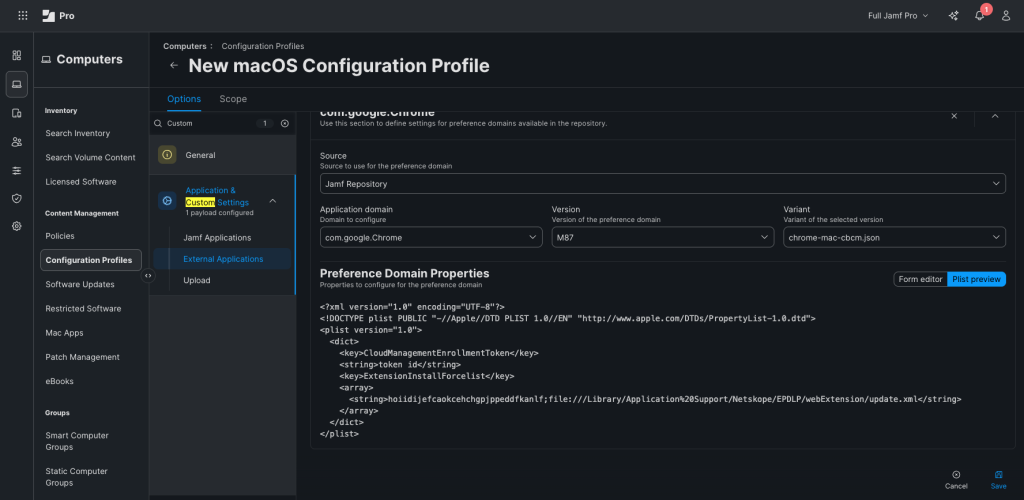Click the back arrow beside profile title
Image resolution: width=1024 pixels, height=500 pixels.
tap(174, 65)
